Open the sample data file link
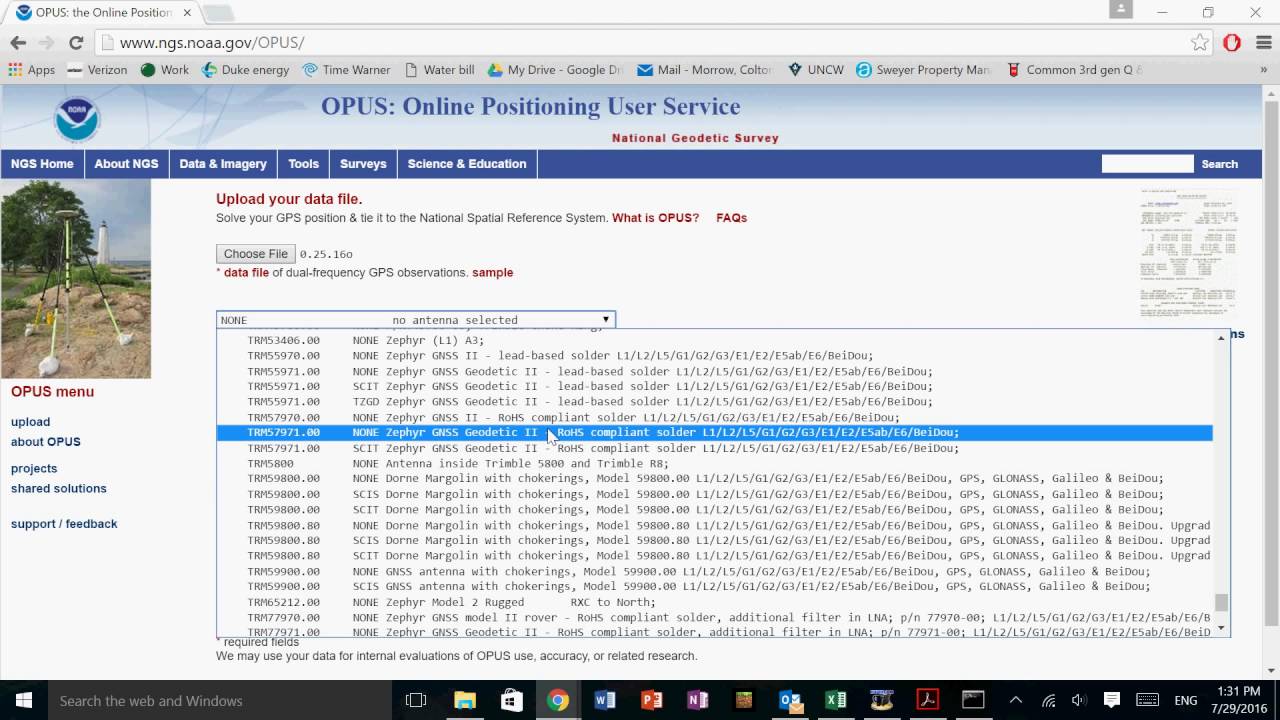 coord(492,272)
